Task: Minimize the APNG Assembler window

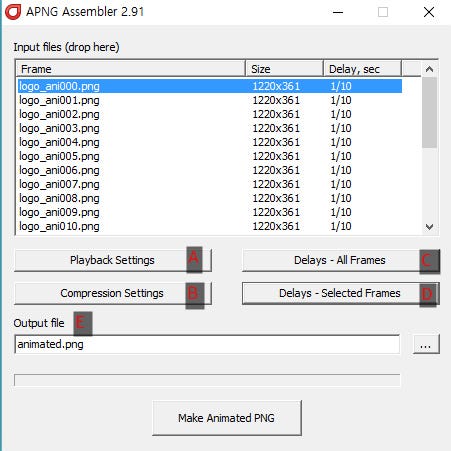Action: point(338,12)
